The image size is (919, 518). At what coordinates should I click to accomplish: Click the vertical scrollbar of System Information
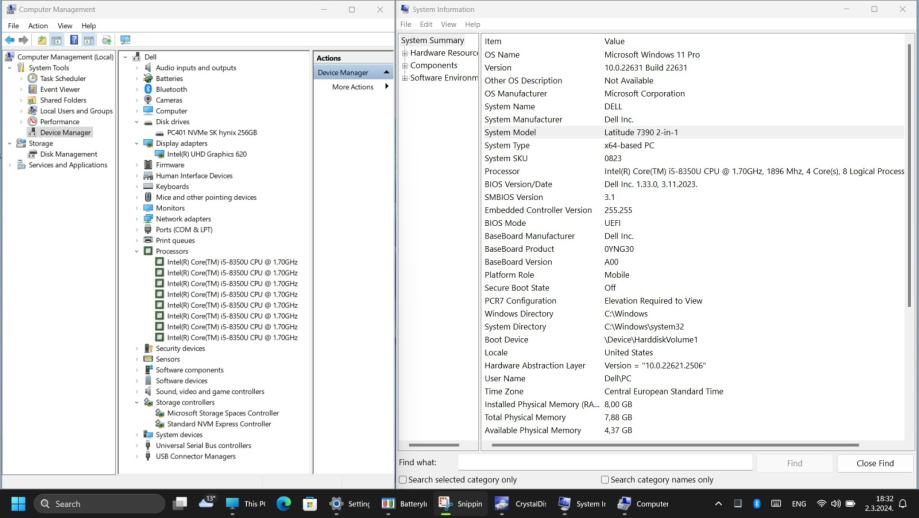coord(909,176)
